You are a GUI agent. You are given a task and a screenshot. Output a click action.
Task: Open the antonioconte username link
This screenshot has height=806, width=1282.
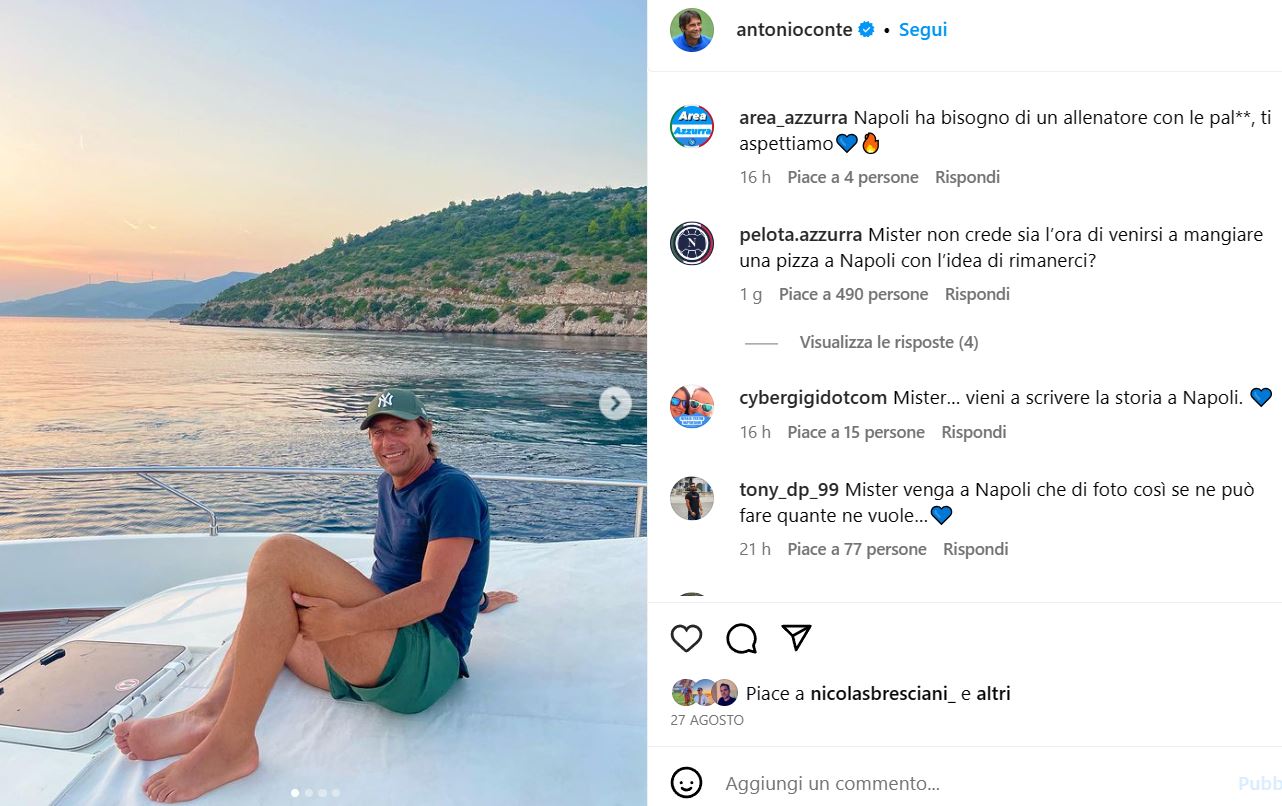pyautogui.click(x=794, y=30)
